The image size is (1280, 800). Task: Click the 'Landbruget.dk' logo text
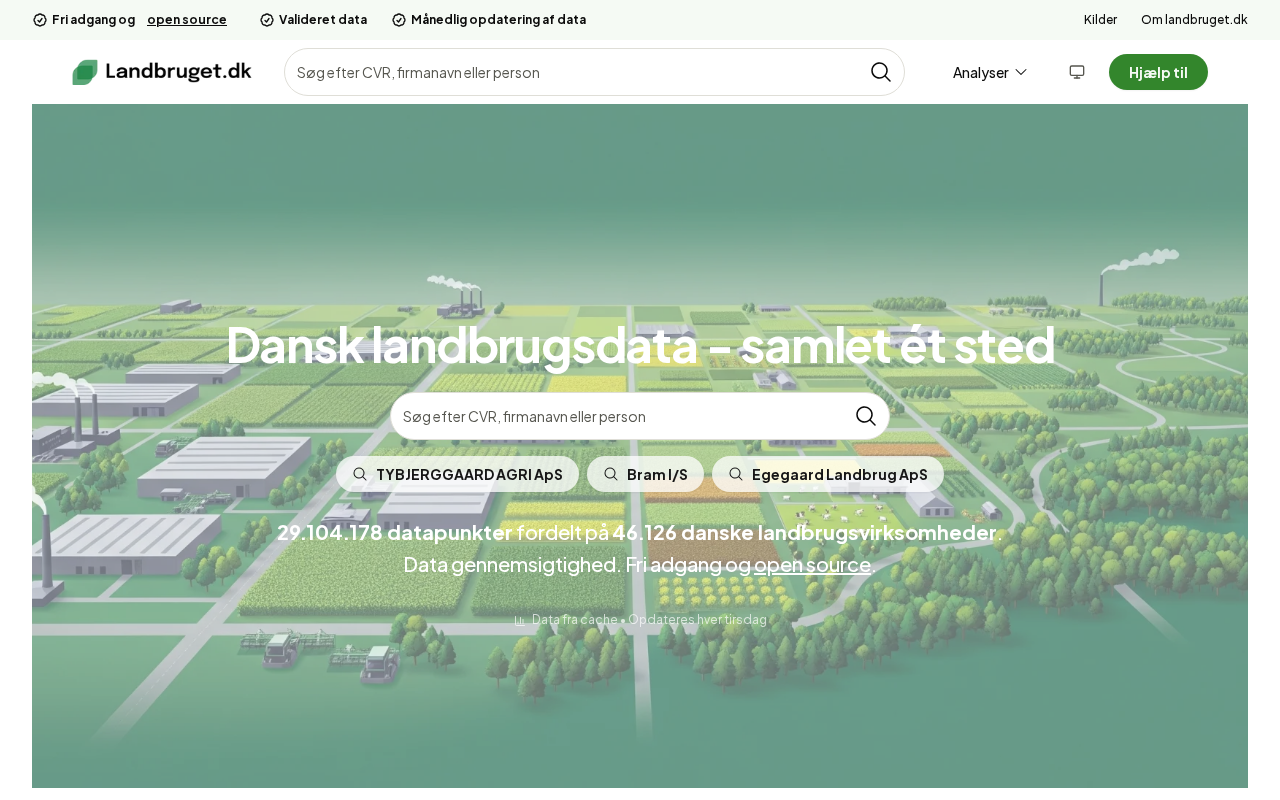178,71
